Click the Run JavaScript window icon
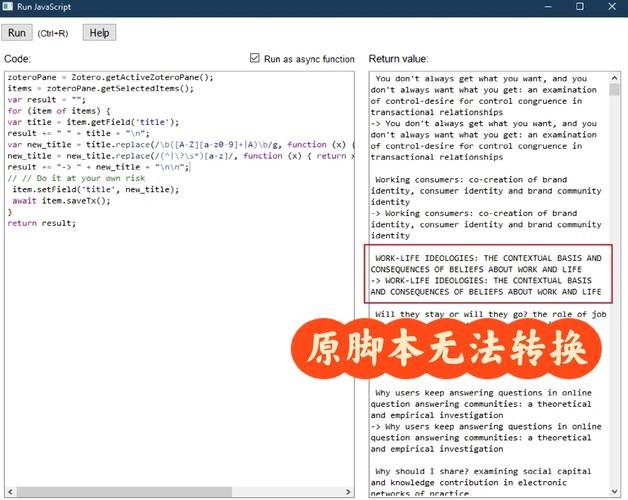Viewport: 628px width, 500px height. click(8, 7)
